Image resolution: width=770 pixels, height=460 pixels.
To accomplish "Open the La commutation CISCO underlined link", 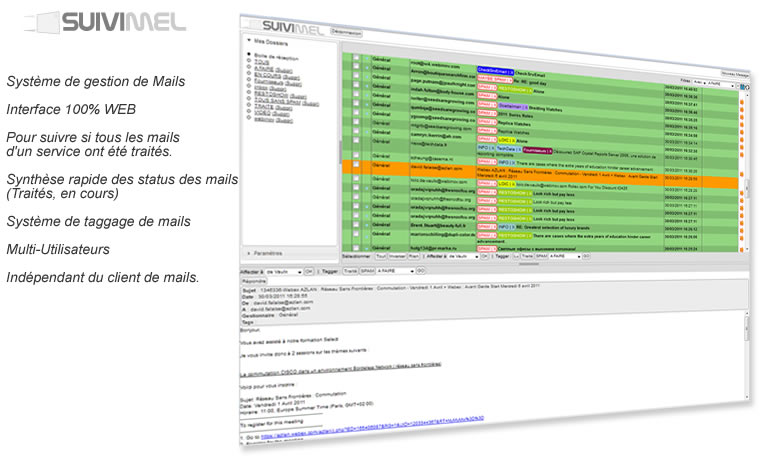I will pyautogui.click(x=340, y=369).
